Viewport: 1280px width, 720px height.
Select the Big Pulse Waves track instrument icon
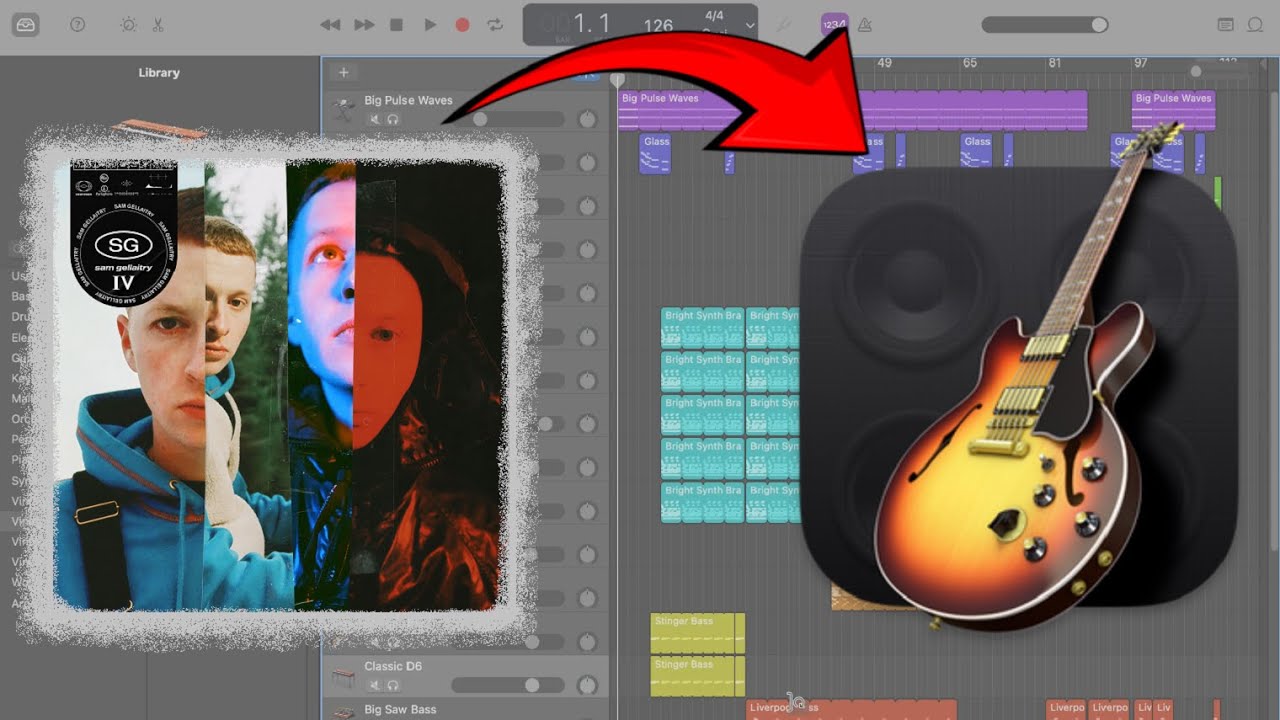click(345, 108)
